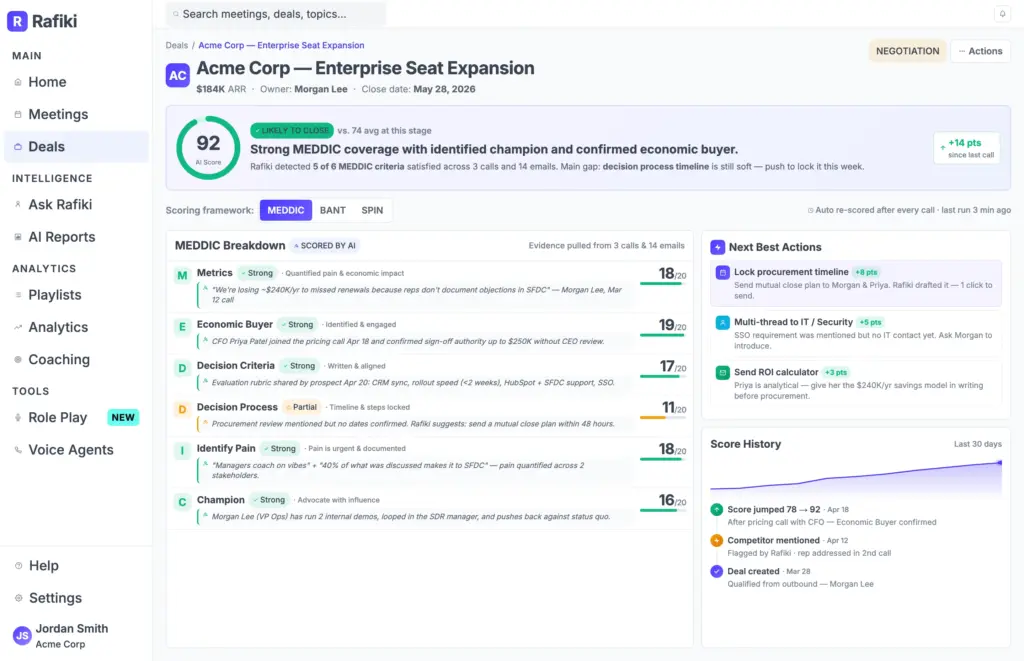The height and width of the screenshot is (661, 1024).
Task: Click the Analytics sidebar icon
Action: [x=18, y=327]
